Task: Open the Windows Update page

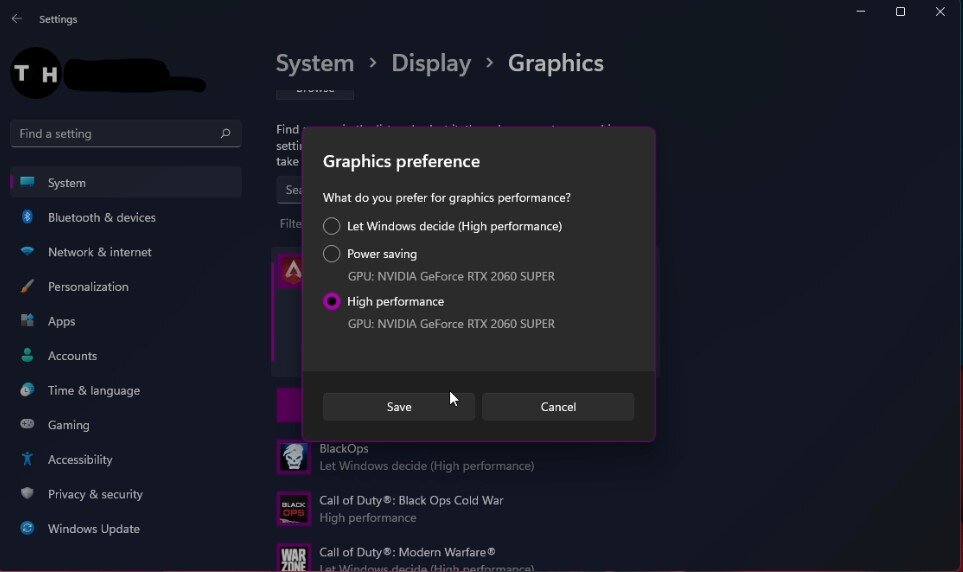Action: (126, 528)
